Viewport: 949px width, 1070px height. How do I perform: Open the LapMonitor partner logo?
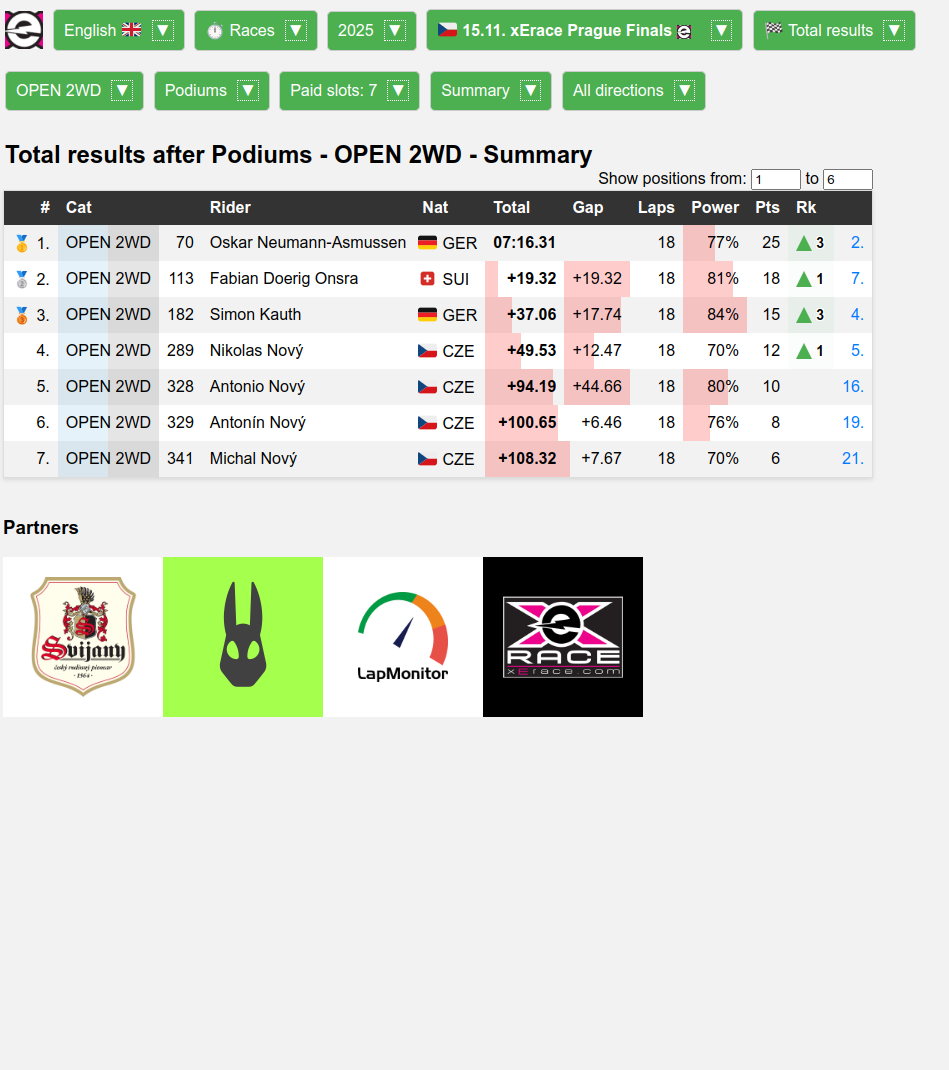pyautogui.click(x=403, y=637)
